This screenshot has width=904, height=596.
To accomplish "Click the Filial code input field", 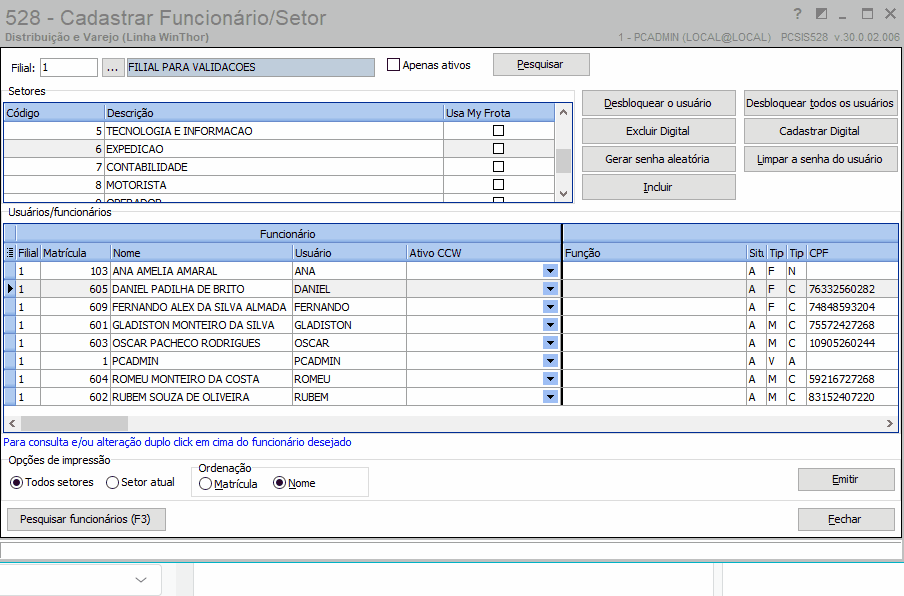I will (69, 67).
